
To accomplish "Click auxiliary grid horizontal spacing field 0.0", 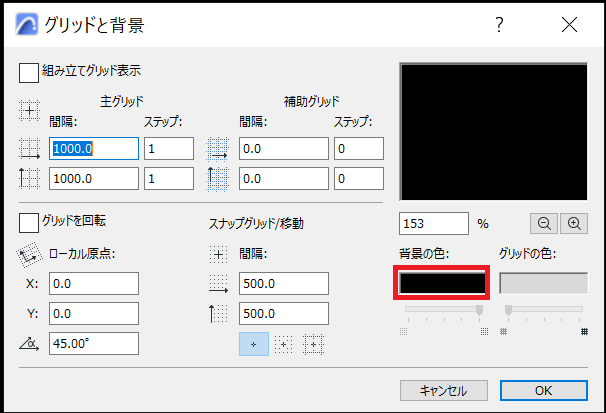I will pos(284,148).
